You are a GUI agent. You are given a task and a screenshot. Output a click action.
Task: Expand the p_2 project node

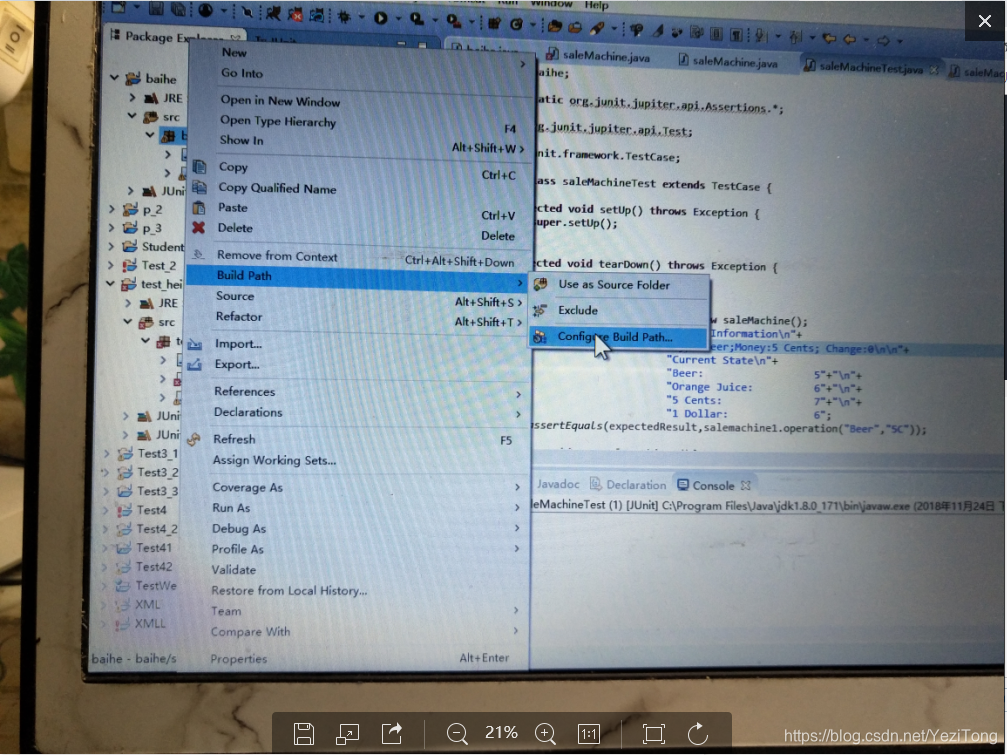pos(111,209)
